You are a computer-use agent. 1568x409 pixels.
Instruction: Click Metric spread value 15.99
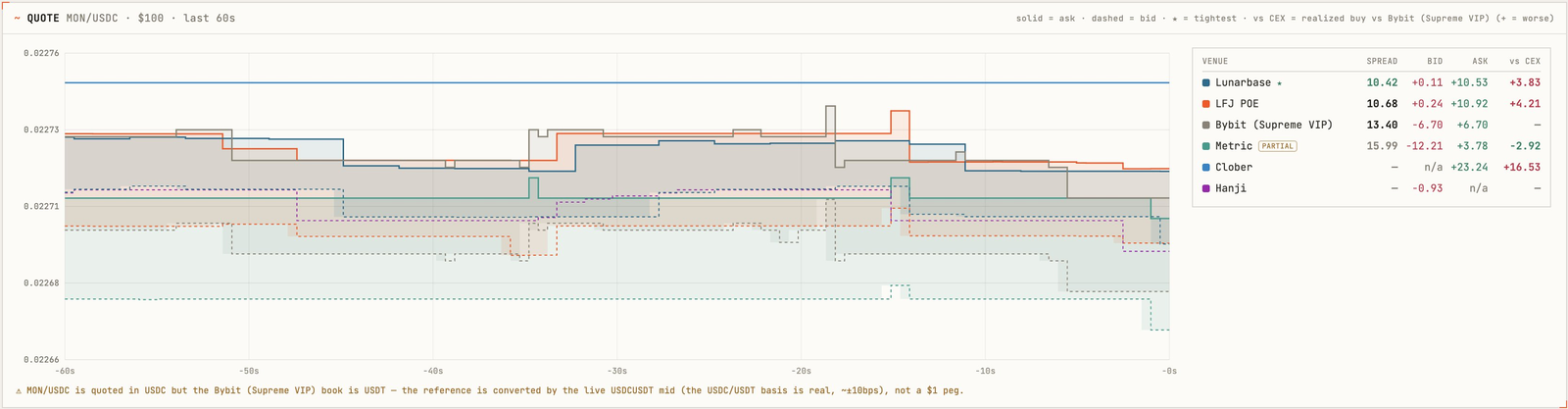pyautogui.click(x=1382, y=146)
